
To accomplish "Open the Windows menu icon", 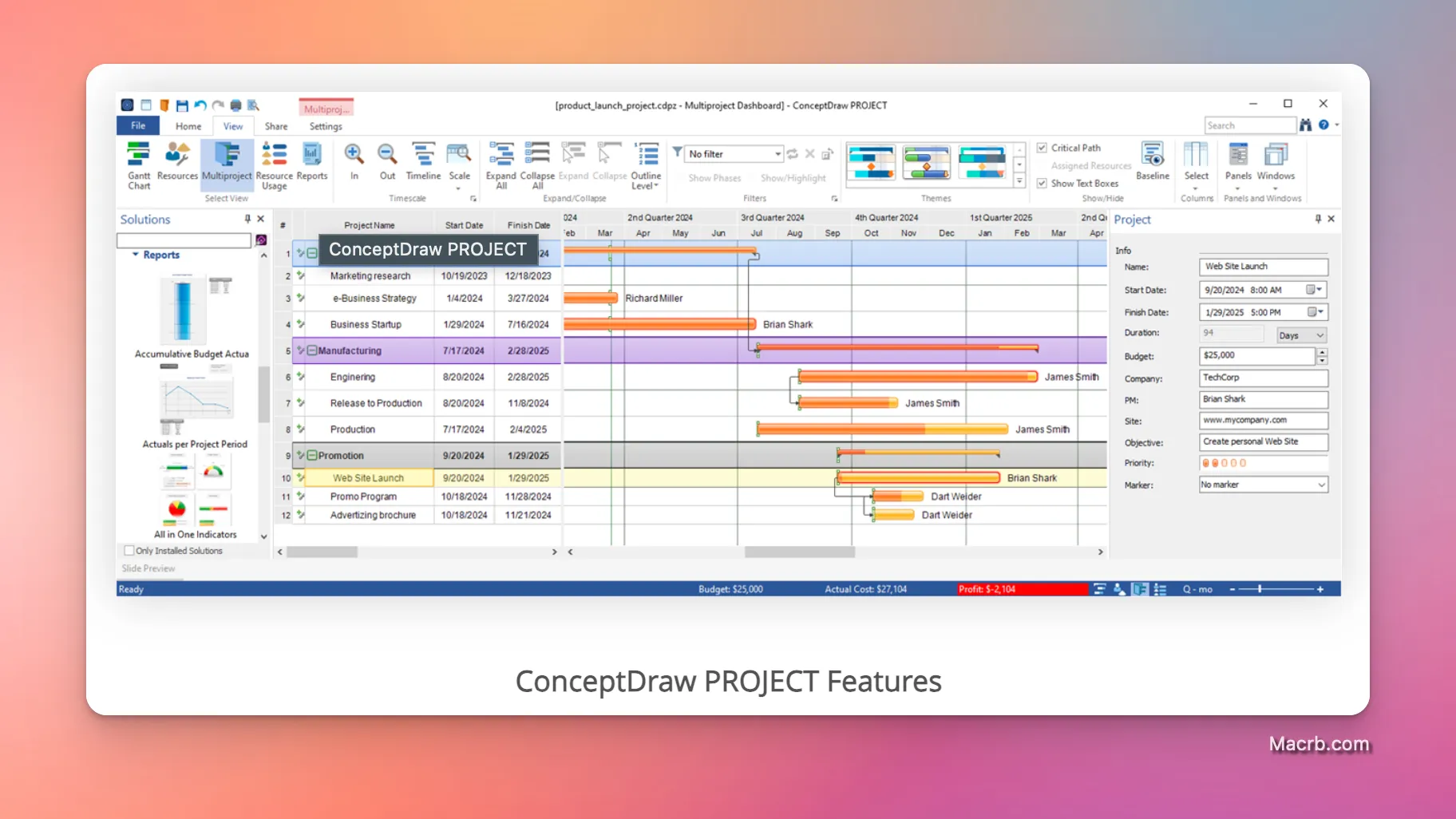I will pyautogui.click(x=1276, y=166).
